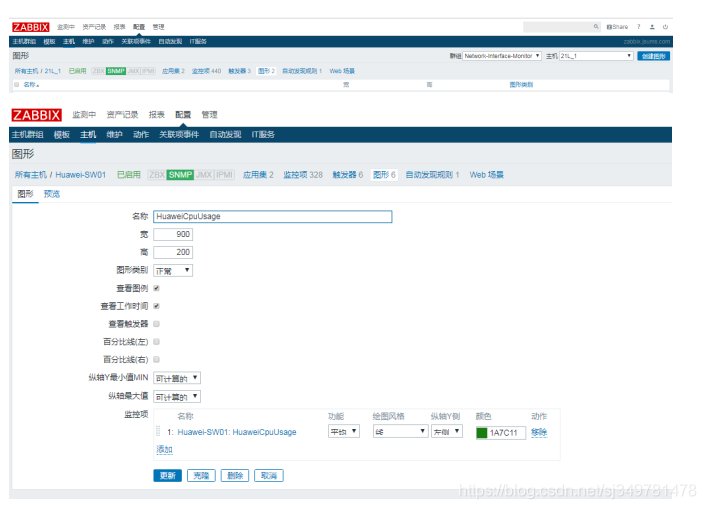The width and height of the screenshot is (706, 509).
Task: Click the 取消 button
Action: pos(269,476)
